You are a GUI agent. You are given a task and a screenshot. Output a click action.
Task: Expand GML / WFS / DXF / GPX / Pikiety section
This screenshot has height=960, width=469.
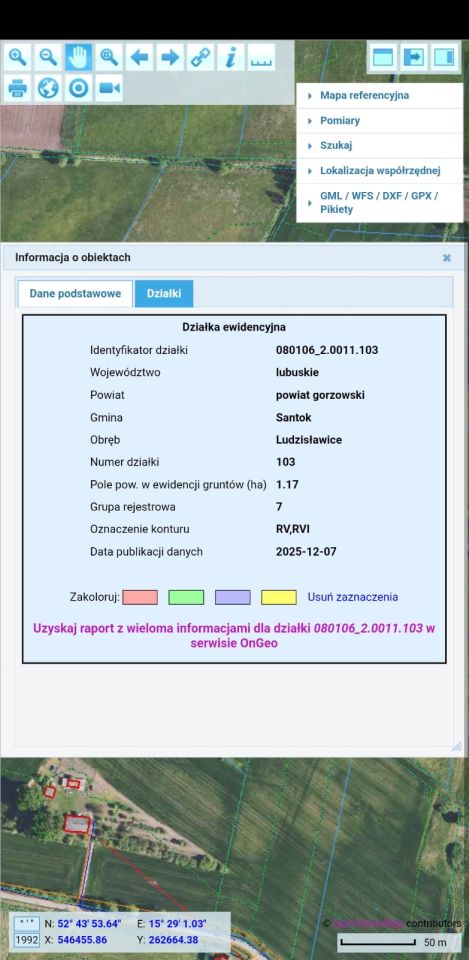tap(380, 203)
